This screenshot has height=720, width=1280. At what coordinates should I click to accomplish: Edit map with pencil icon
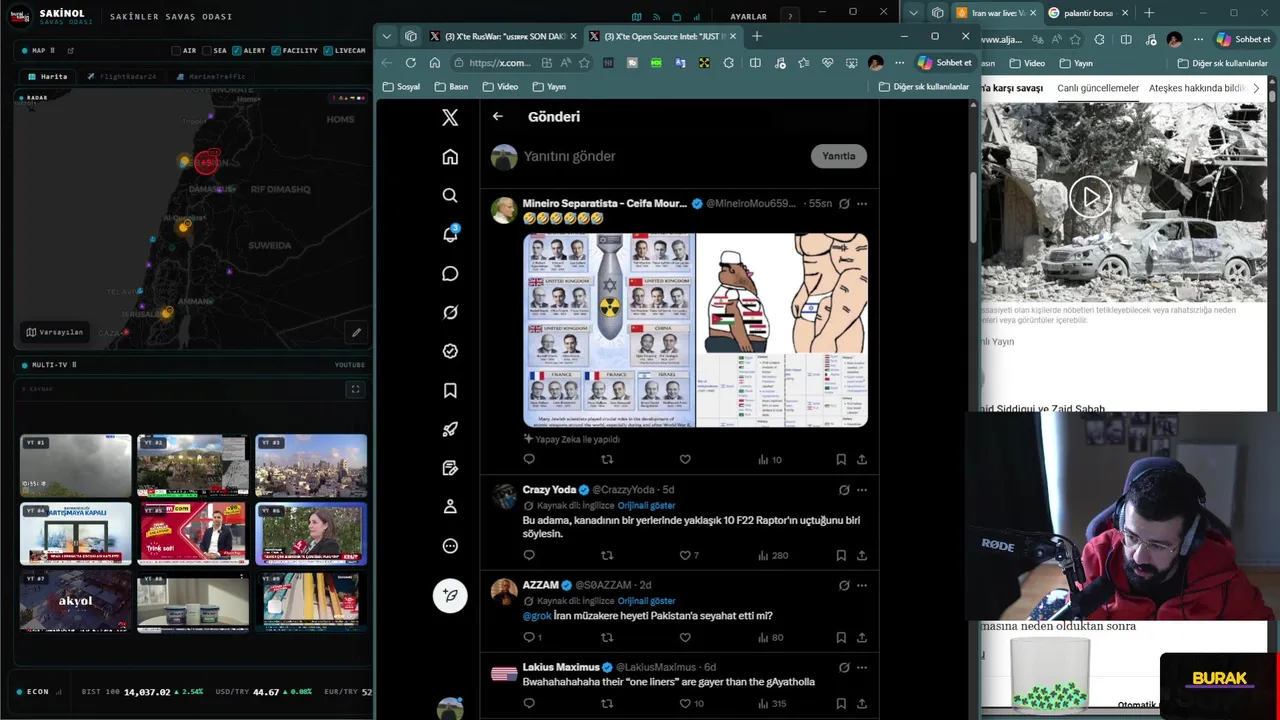[x=356, y=332]
